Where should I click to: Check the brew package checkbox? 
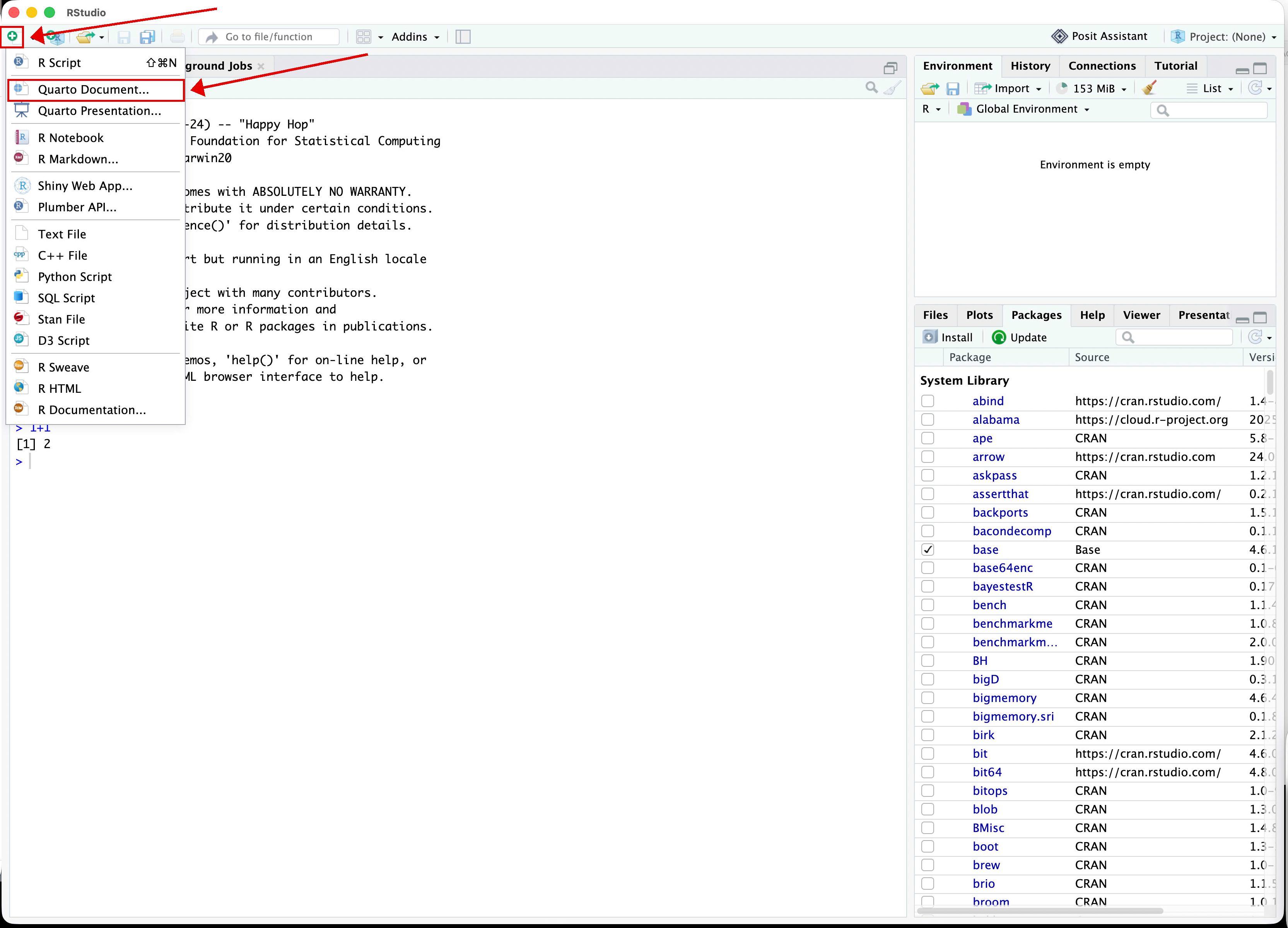928,865
